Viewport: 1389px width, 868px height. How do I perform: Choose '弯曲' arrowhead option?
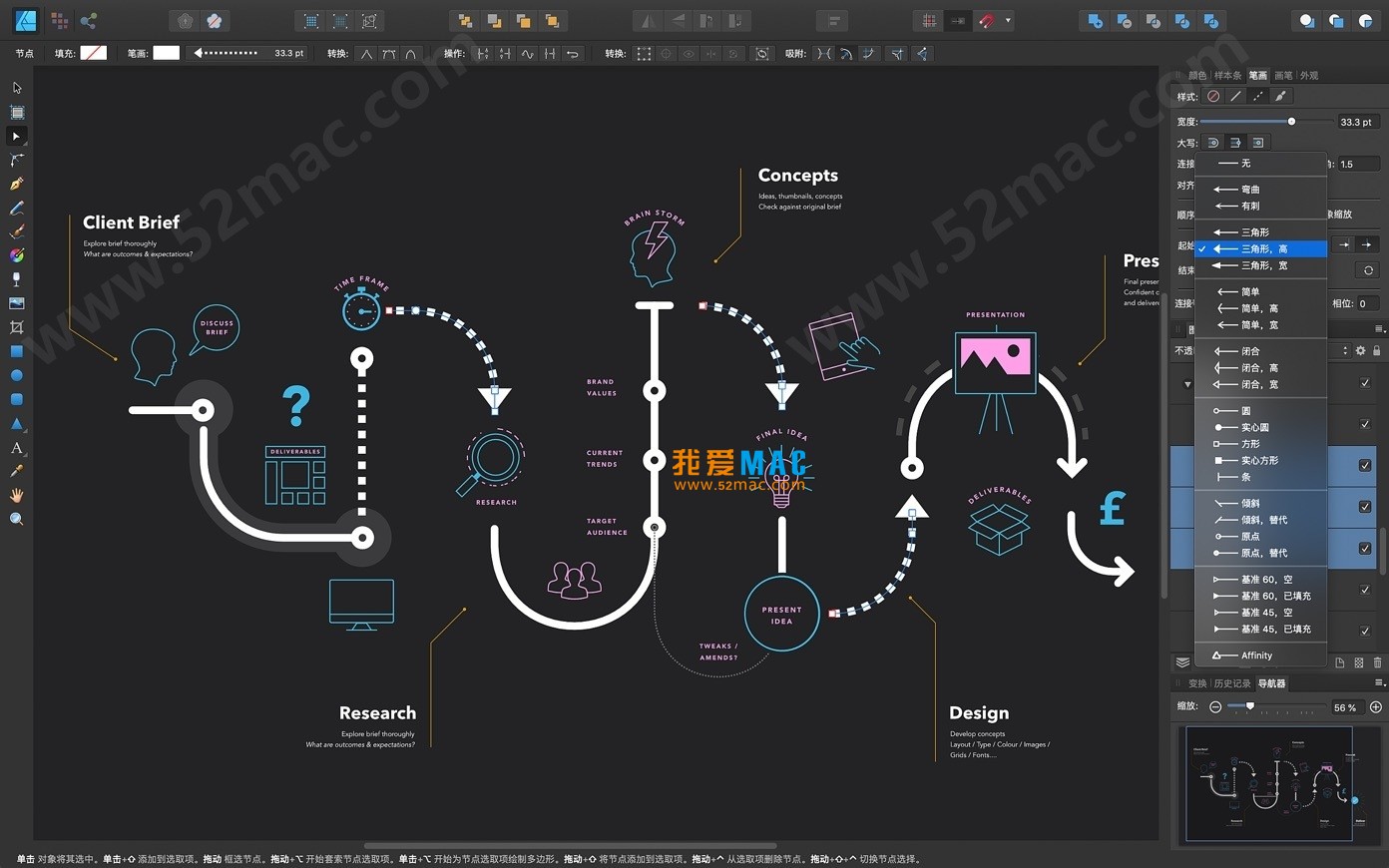click(1261, 189)
